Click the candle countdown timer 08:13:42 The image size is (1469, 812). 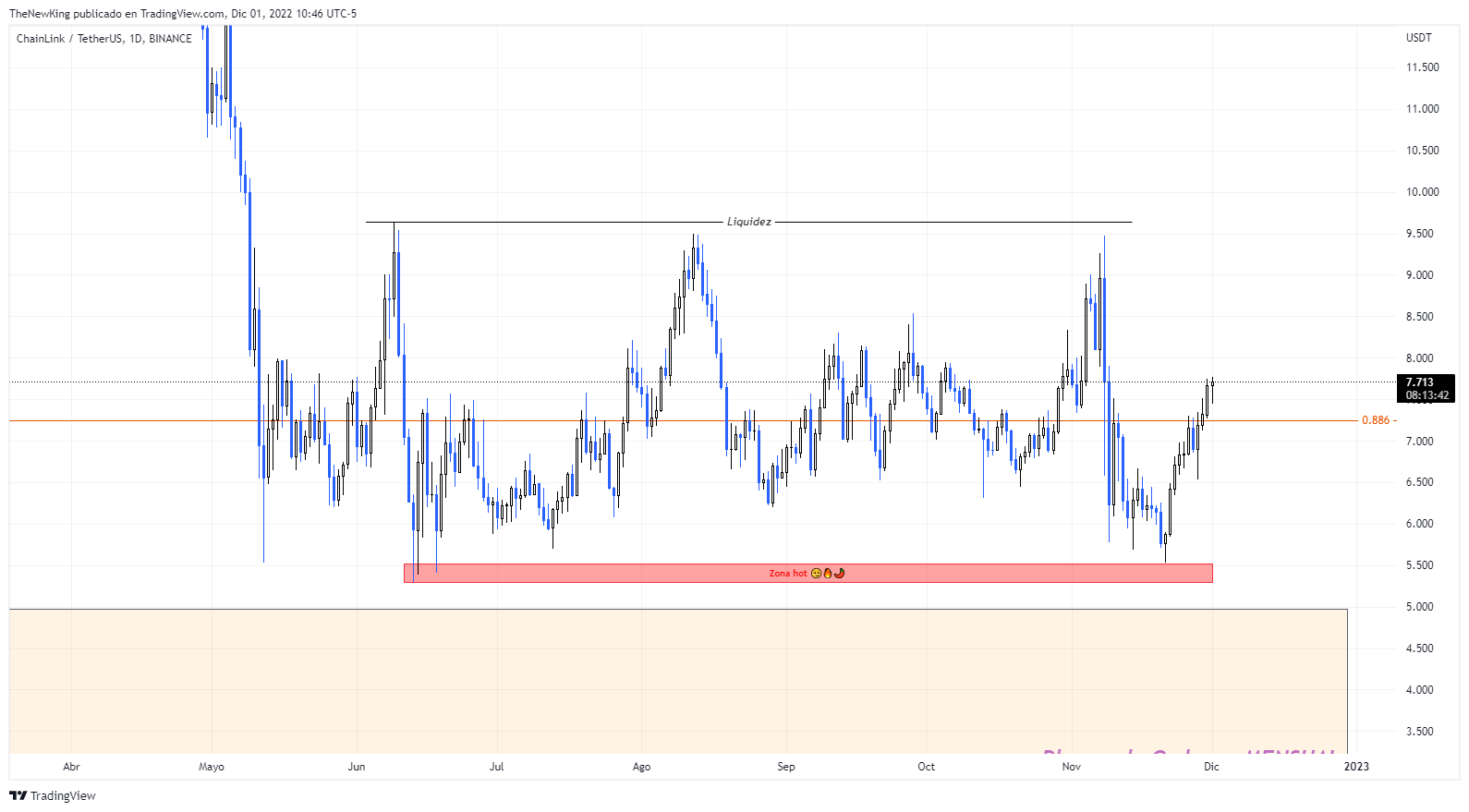(1427, 395)
